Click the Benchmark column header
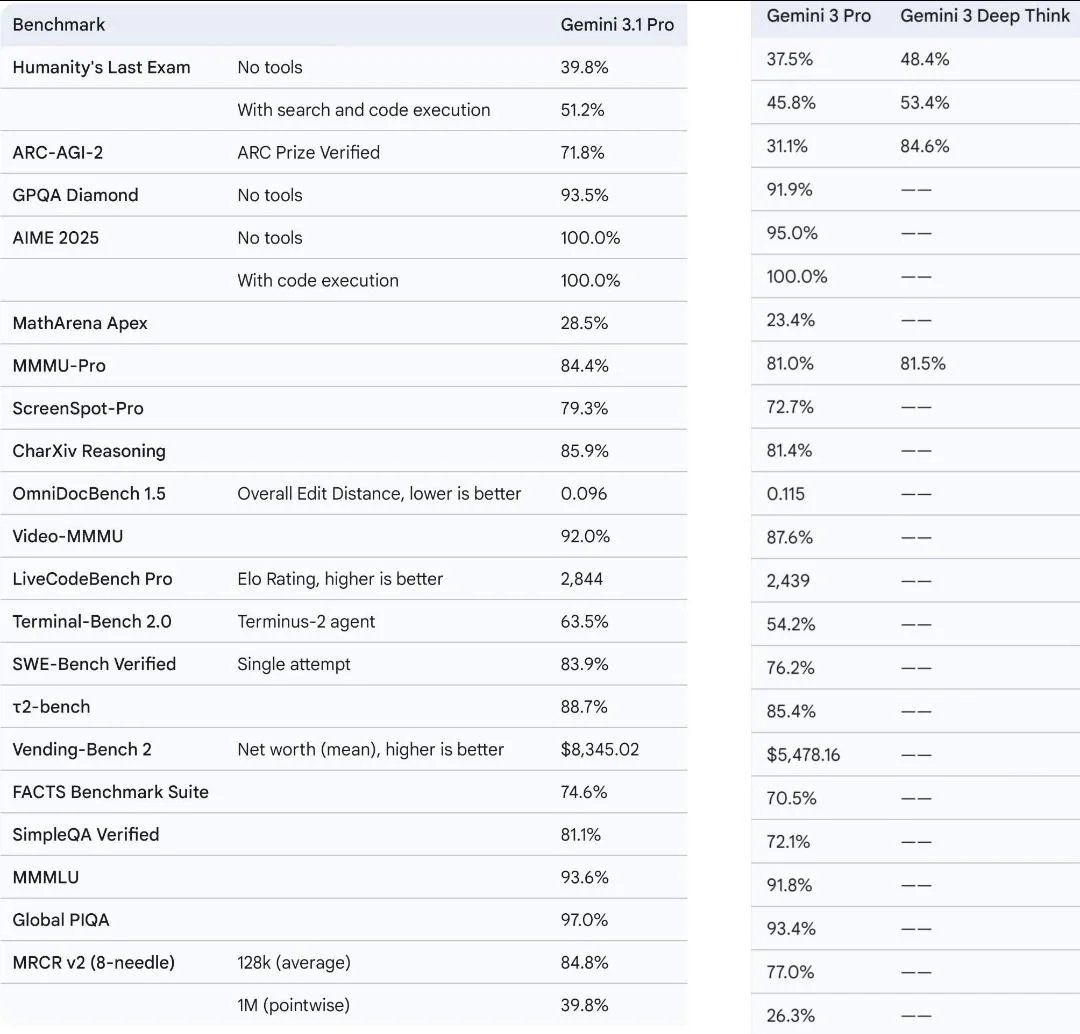Image resolution: width=1080 pixels, height=1034 pixels. 59,24
